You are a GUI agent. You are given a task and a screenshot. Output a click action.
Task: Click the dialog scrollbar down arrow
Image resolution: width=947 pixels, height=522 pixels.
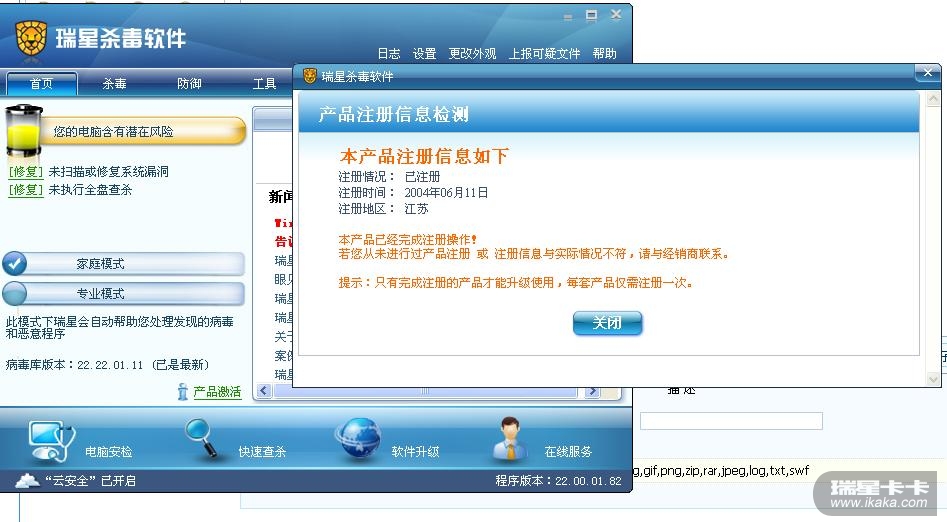933,379
